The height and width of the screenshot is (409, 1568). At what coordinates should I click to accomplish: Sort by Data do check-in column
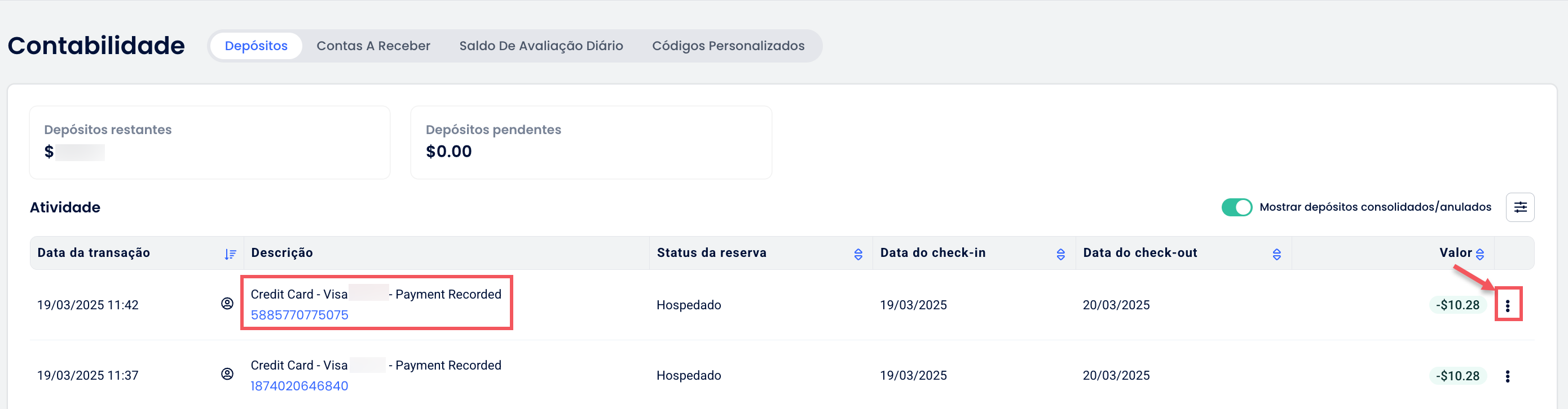point(1060,254)
